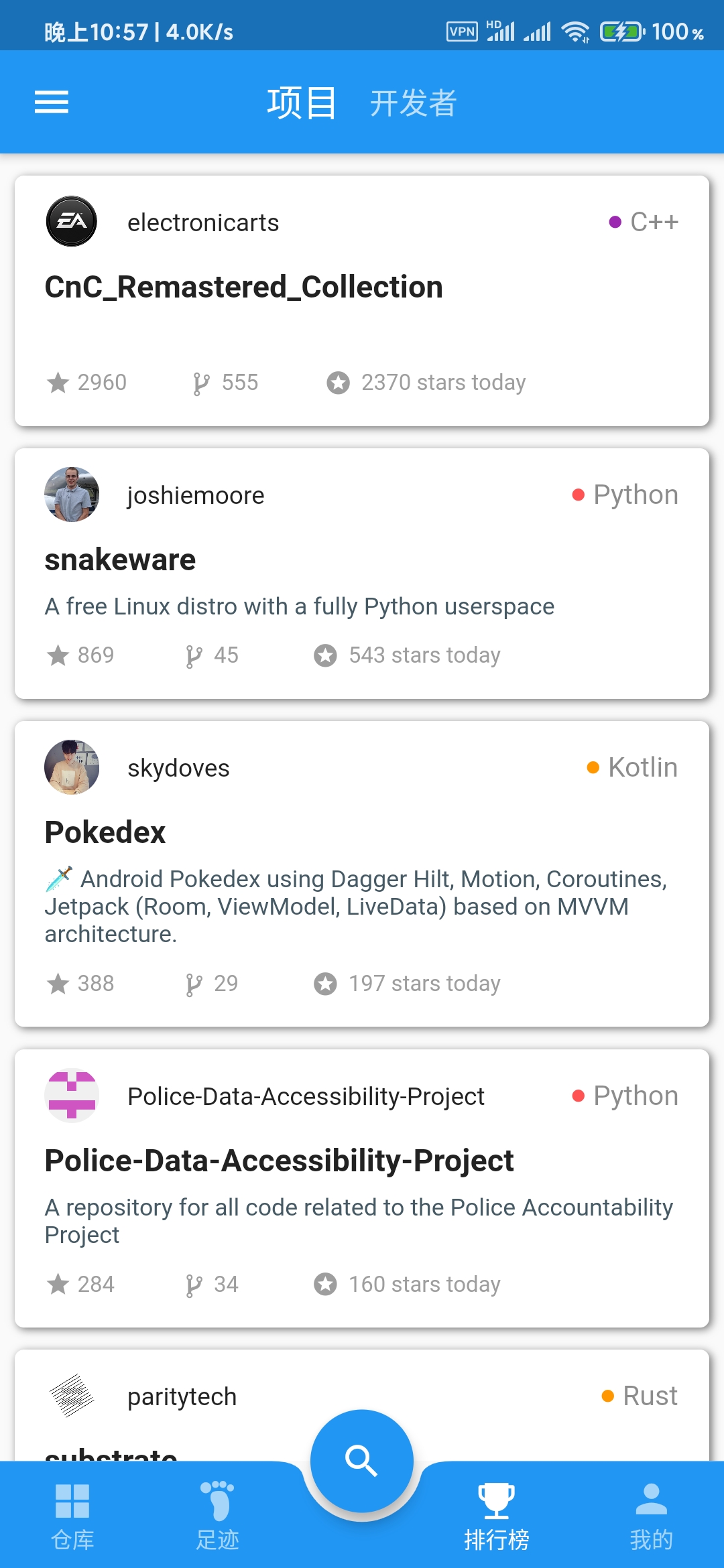Open the Pokedex repository title
This screenshot has height=1568, width=724.
click(x=105, y=832)
